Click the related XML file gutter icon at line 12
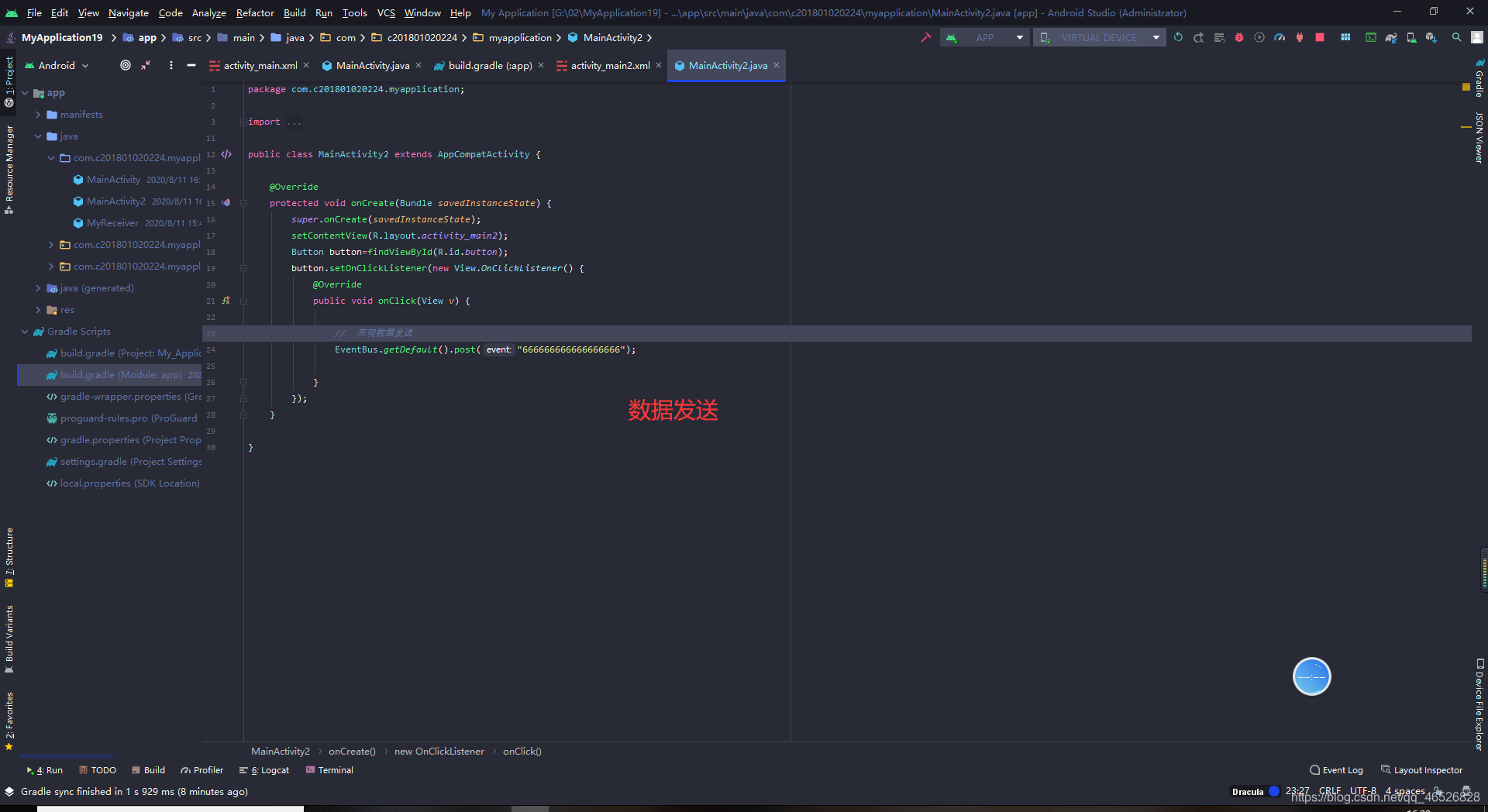Screen dimensions: 1488x812 pyautogui.click(x=226, y=154)
